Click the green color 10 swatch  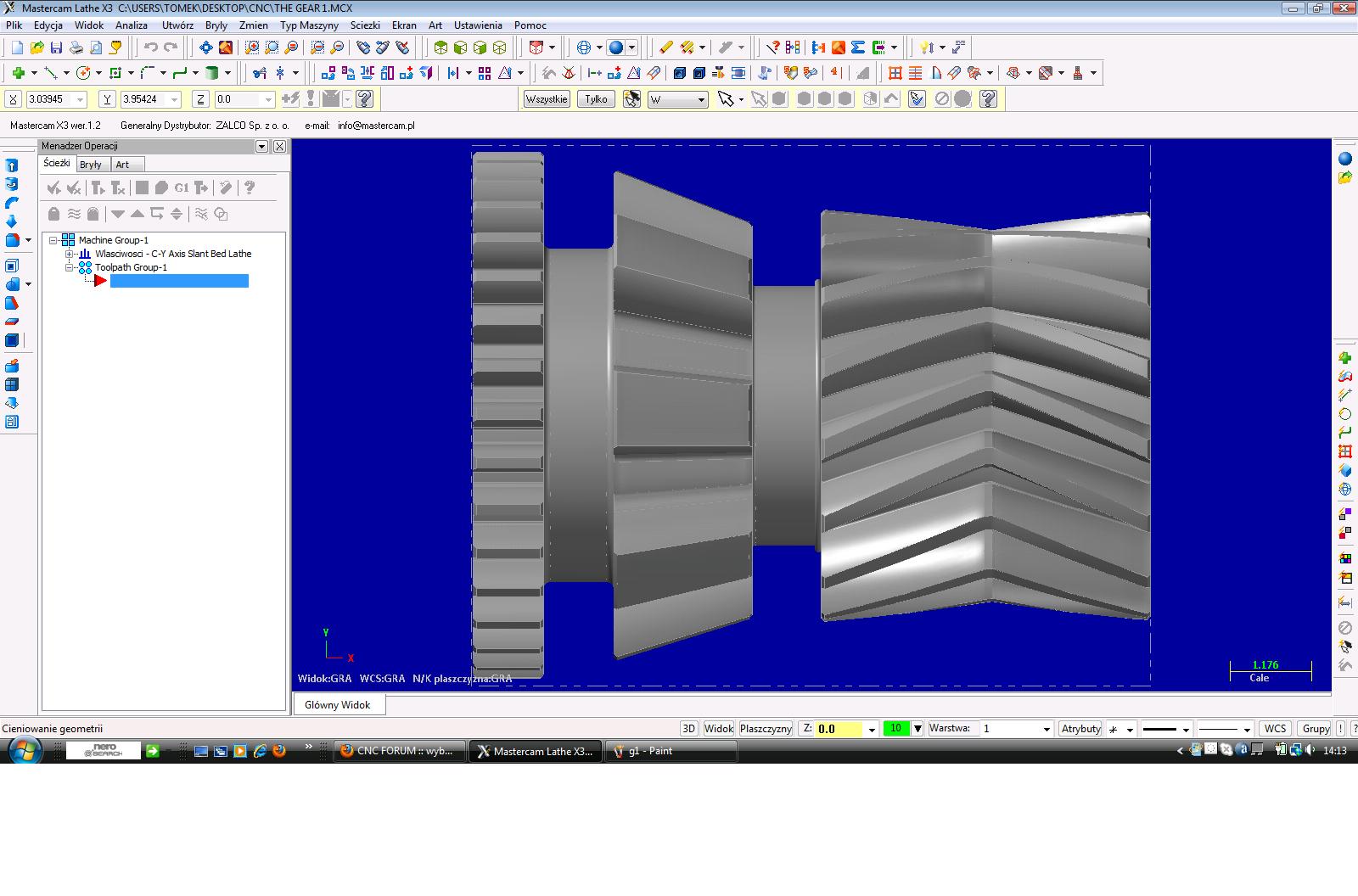coord(896,729)
